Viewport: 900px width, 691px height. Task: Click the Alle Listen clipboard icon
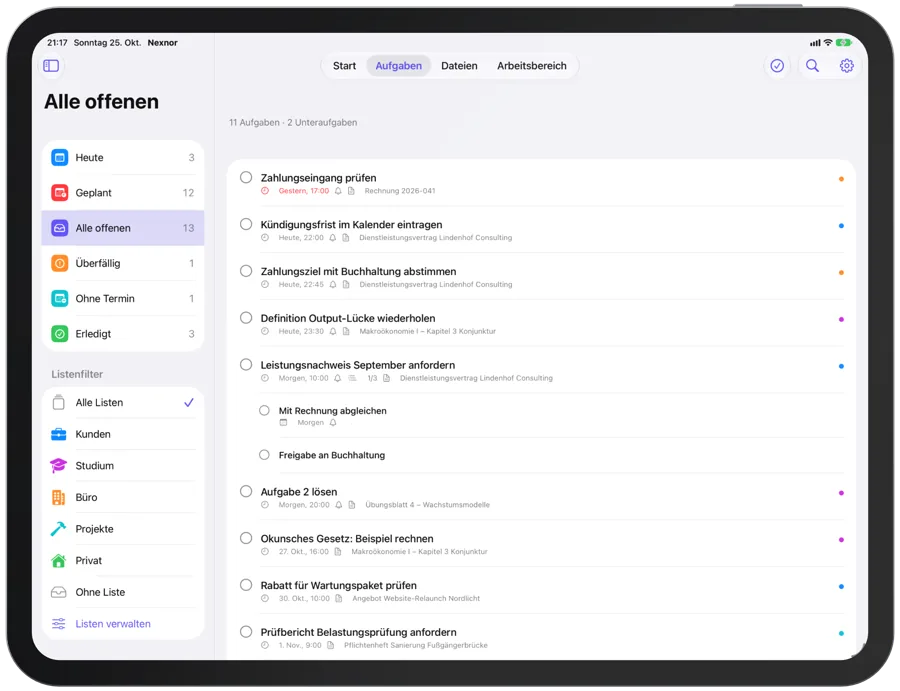pyautogui.click(x=59, y=402)
